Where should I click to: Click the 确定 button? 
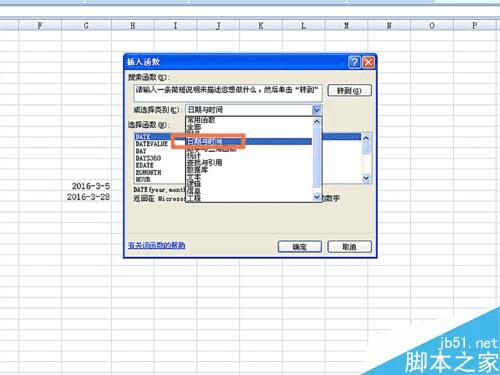300,247
